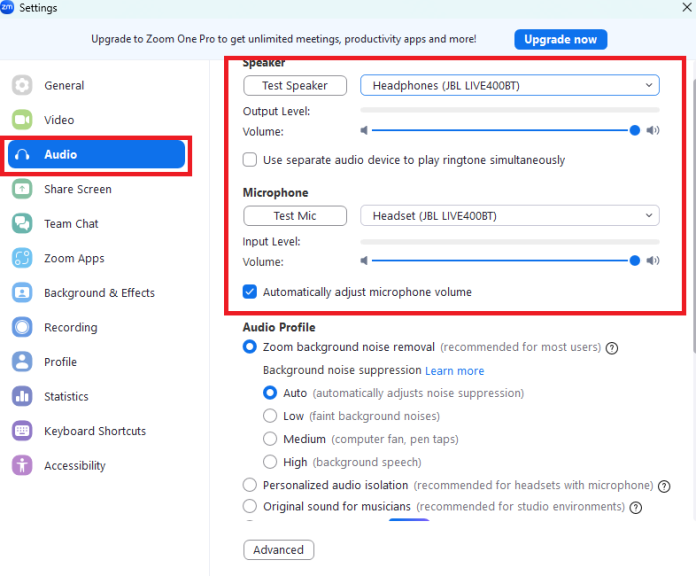Uncheck Automatically adjust microphone volume

coord(250,292)
